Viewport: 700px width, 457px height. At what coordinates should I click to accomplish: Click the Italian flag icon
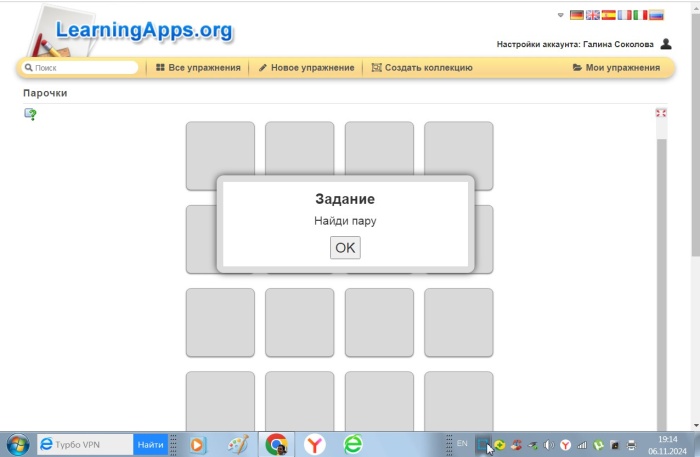641,15
